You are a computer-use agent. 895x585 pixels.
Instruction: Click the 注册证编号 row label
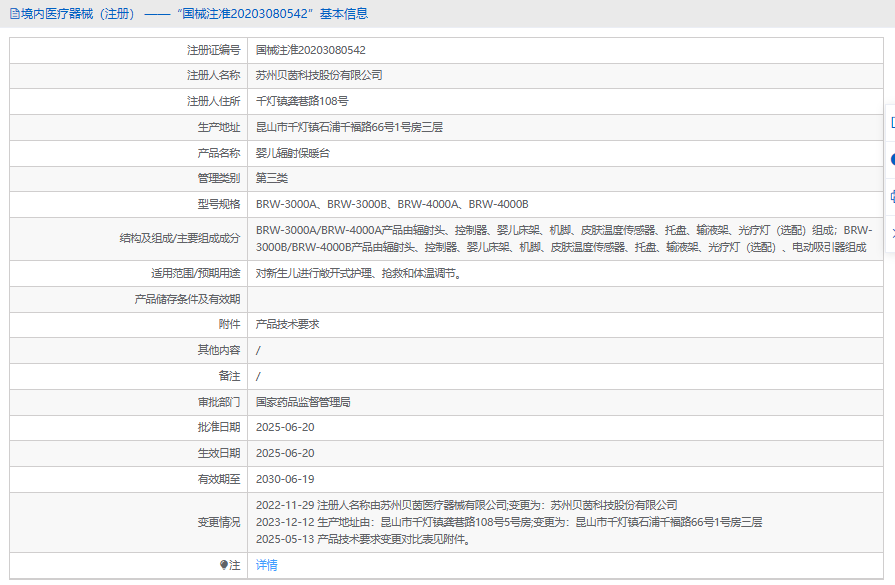(213, 50)
